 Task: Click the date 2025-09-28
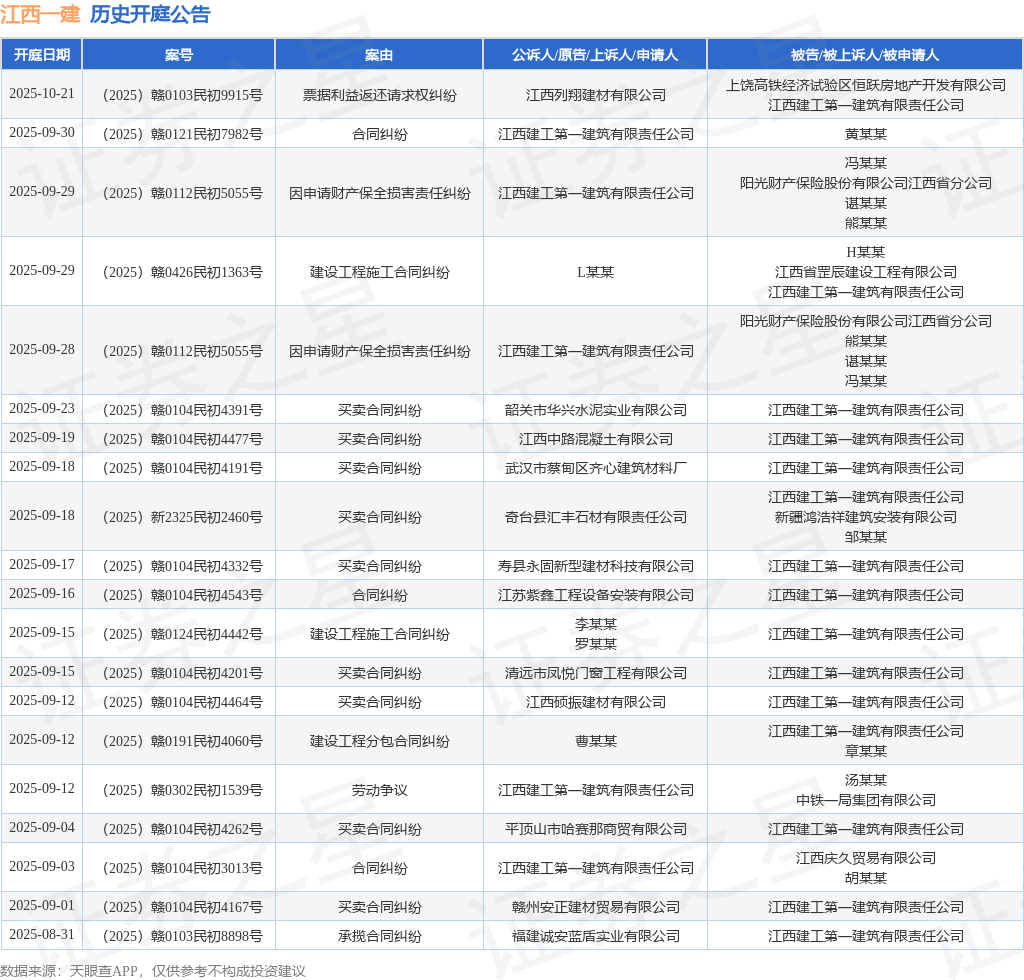tap(42, 349)
